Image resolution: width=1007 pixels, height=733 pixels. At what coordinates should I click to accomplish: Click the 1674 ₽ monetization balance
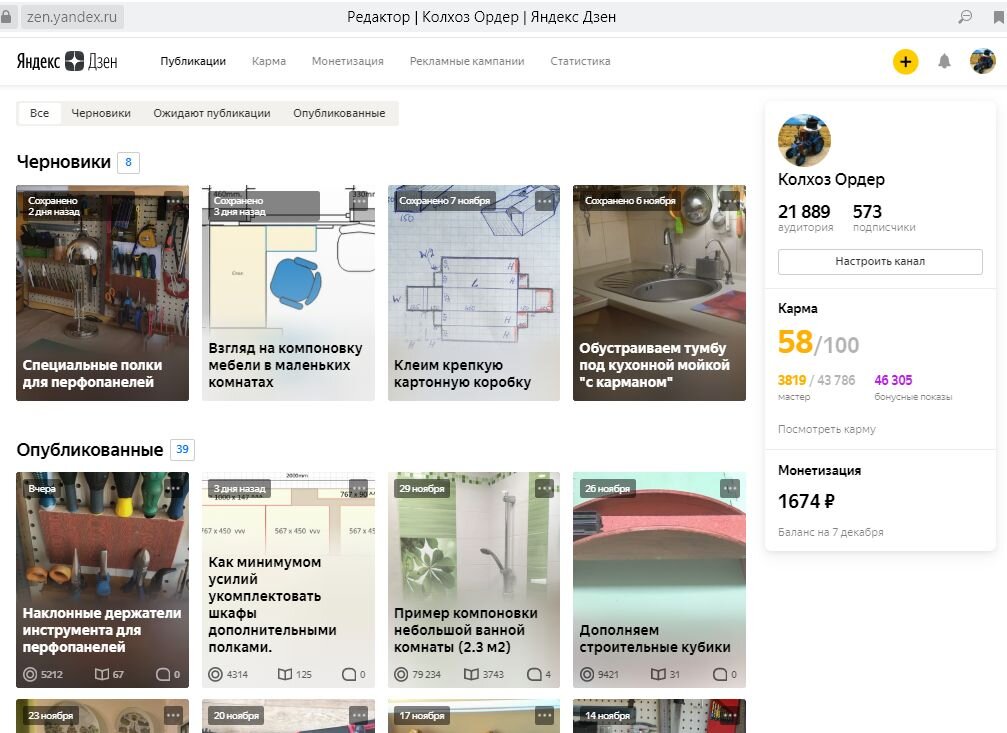pyautogui.click(x=806, y=501)
